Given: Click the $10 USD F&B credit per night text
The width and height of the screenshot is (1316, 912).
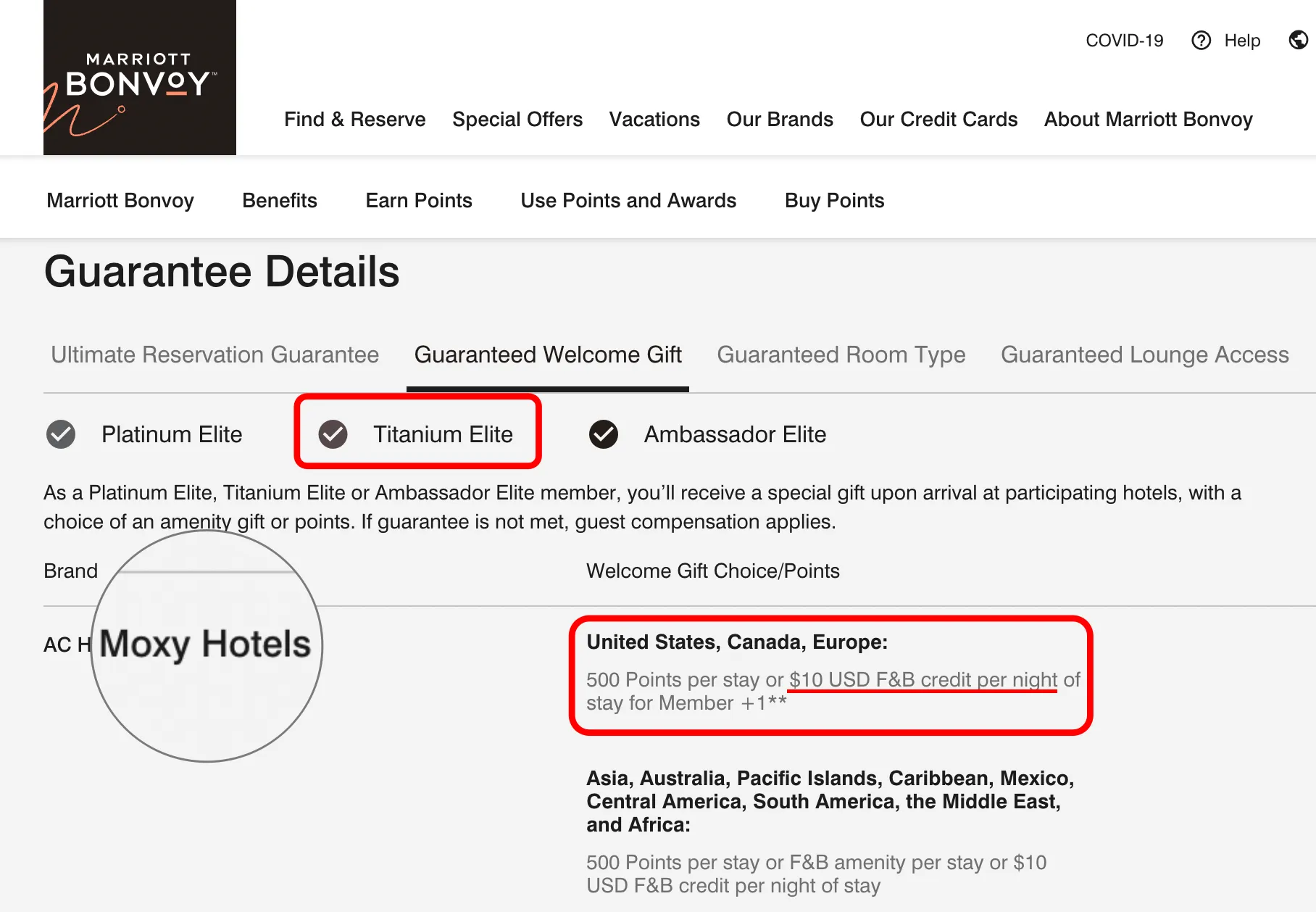Looking at the screenshot, I should point(923,680).
